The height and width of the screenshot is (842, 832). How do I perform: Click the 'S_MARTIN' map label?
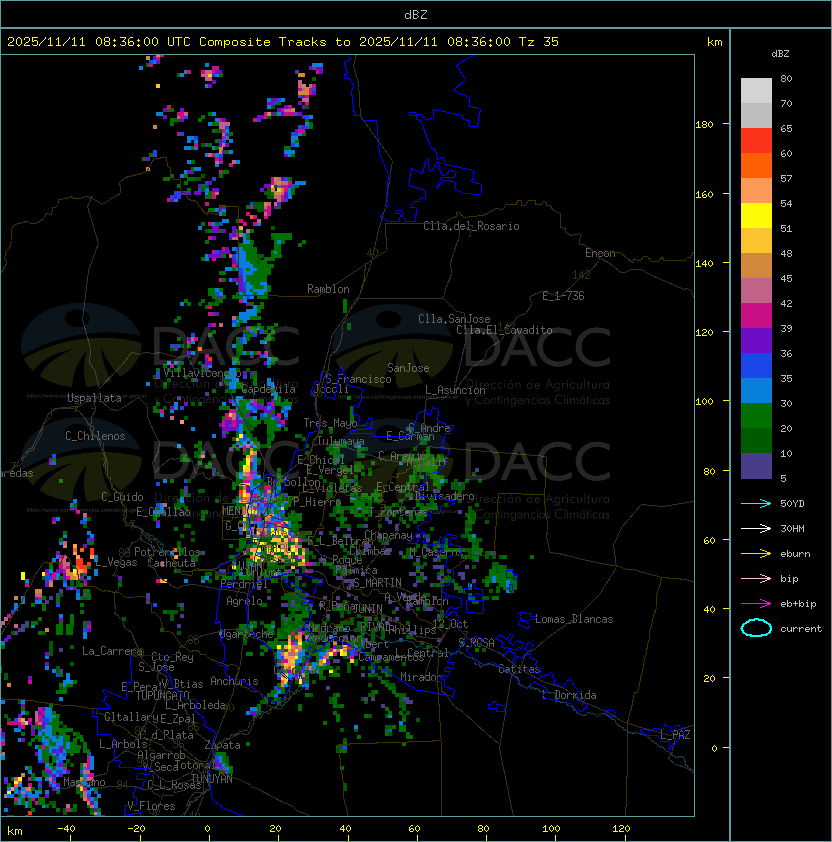377,583
